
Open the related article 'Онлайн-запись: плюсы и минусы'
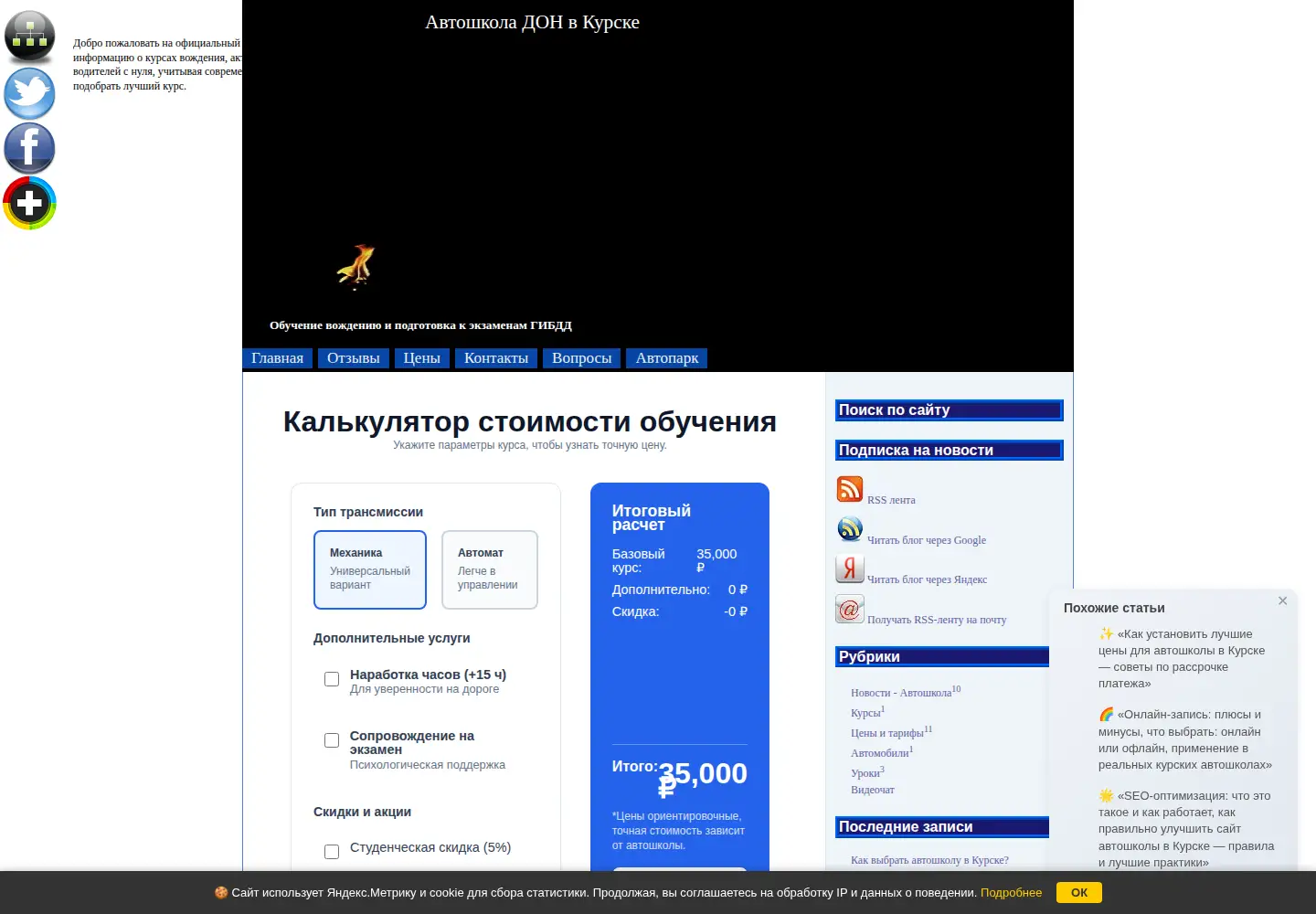pos(1186,739)
